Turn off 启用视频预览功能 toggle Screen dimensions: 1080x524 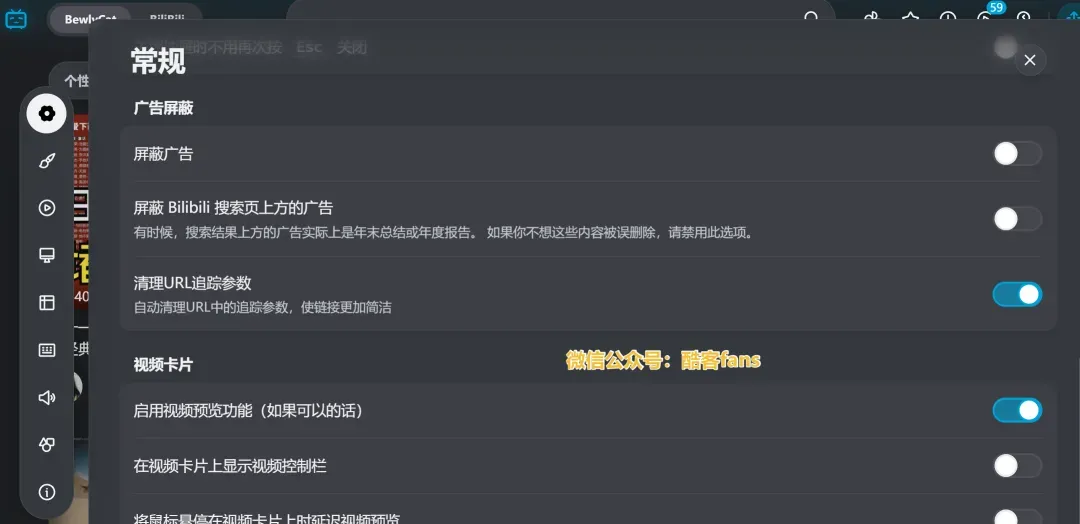pyautogui.click(x=1017, y=410)
